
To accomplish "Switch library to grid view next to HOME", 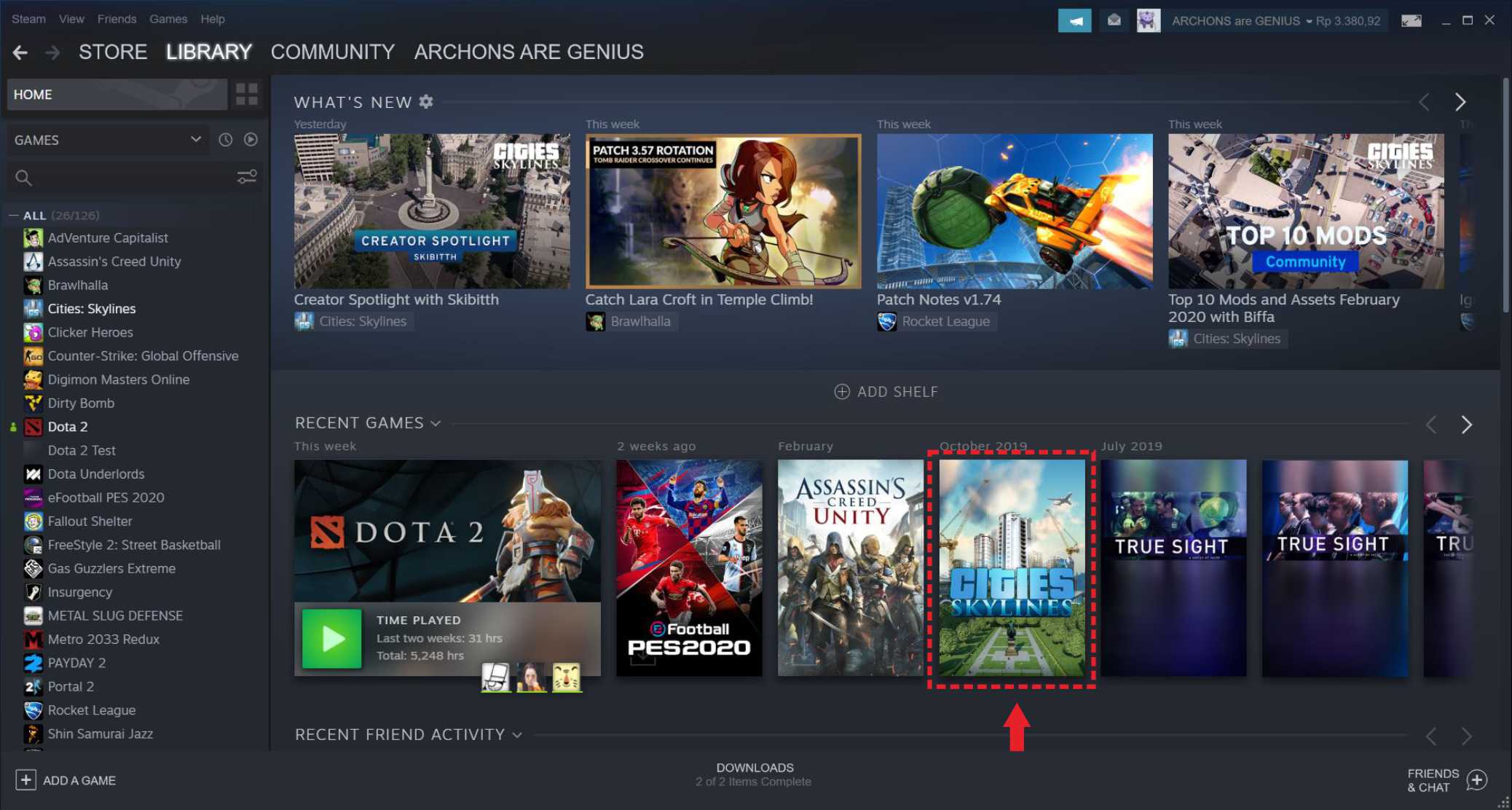I will pos(246,93).
